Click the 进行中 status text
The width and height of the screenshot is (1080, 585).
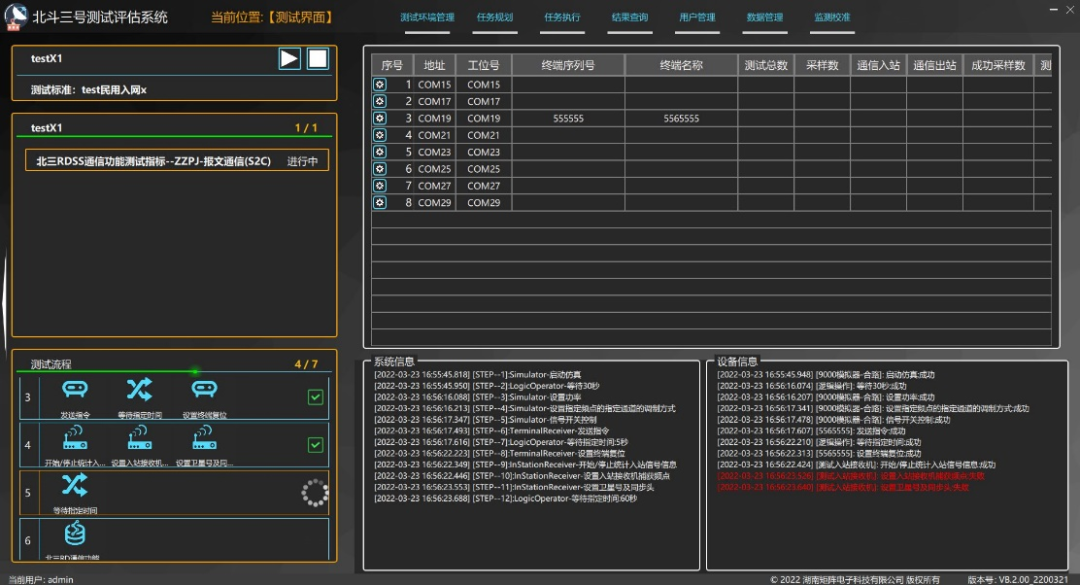pos(302,161)
